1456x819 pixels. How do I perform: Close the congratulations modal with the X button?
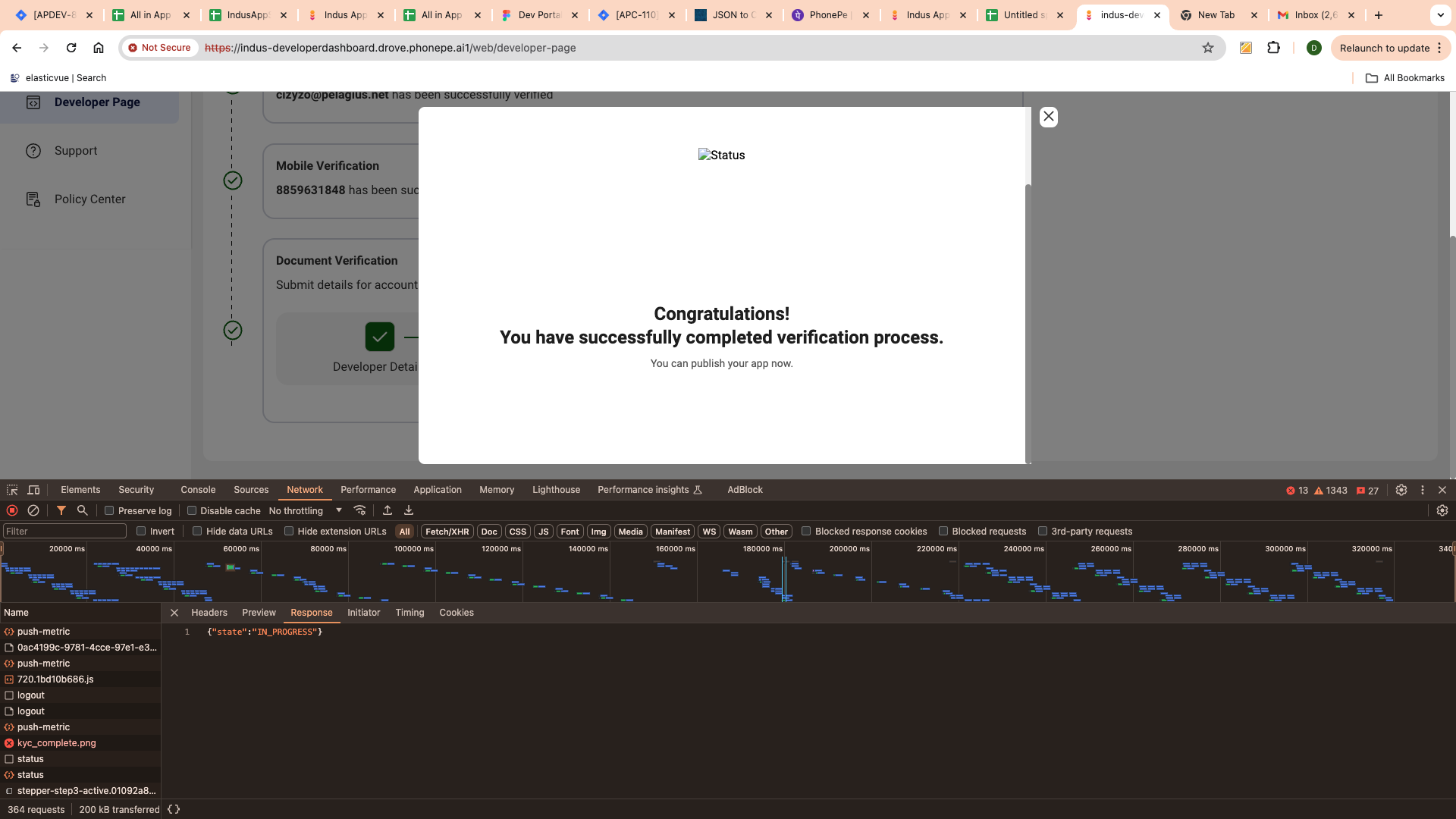click(x=1049, y=117)
